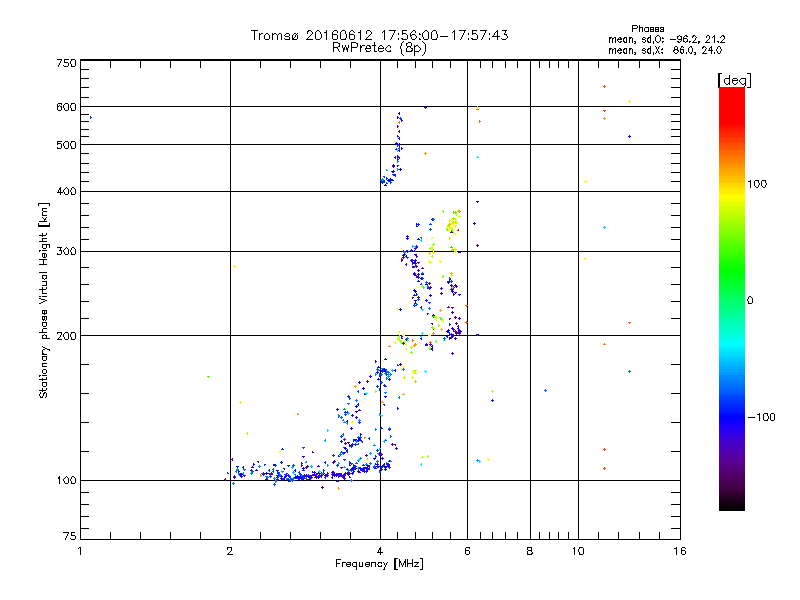Click the '100' y-axis tick label
The image size is (800, 600).
pyautogui.click(x=66, y=480)
